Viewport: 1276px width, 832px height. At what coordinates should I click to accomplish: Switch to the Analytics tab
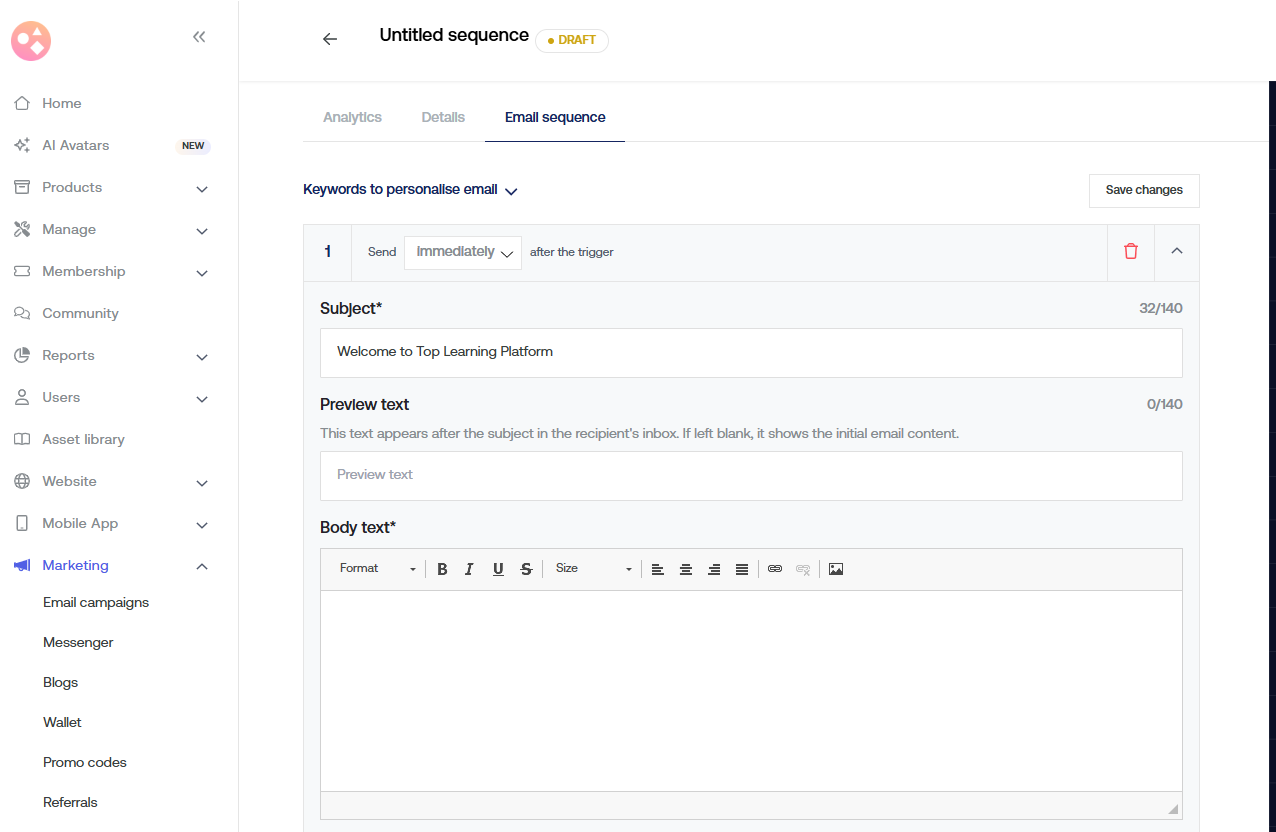[x=352, y=117]
